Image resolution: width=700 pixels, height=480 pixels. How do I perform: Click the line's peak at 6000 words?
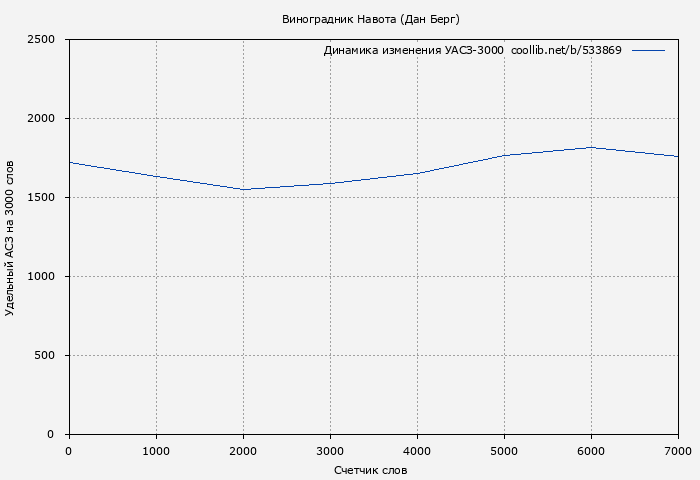[x=591, y=148]
